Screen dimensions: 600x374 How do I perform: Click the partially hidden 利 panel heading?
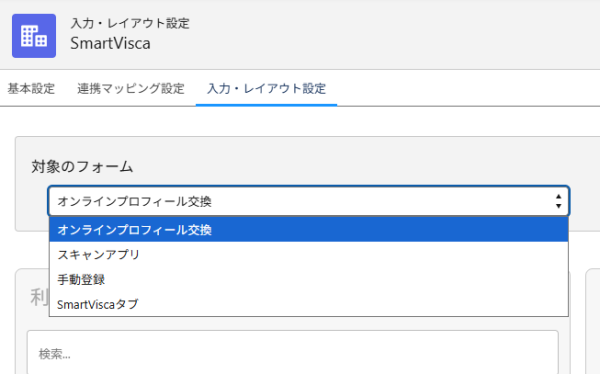(39, 297)
